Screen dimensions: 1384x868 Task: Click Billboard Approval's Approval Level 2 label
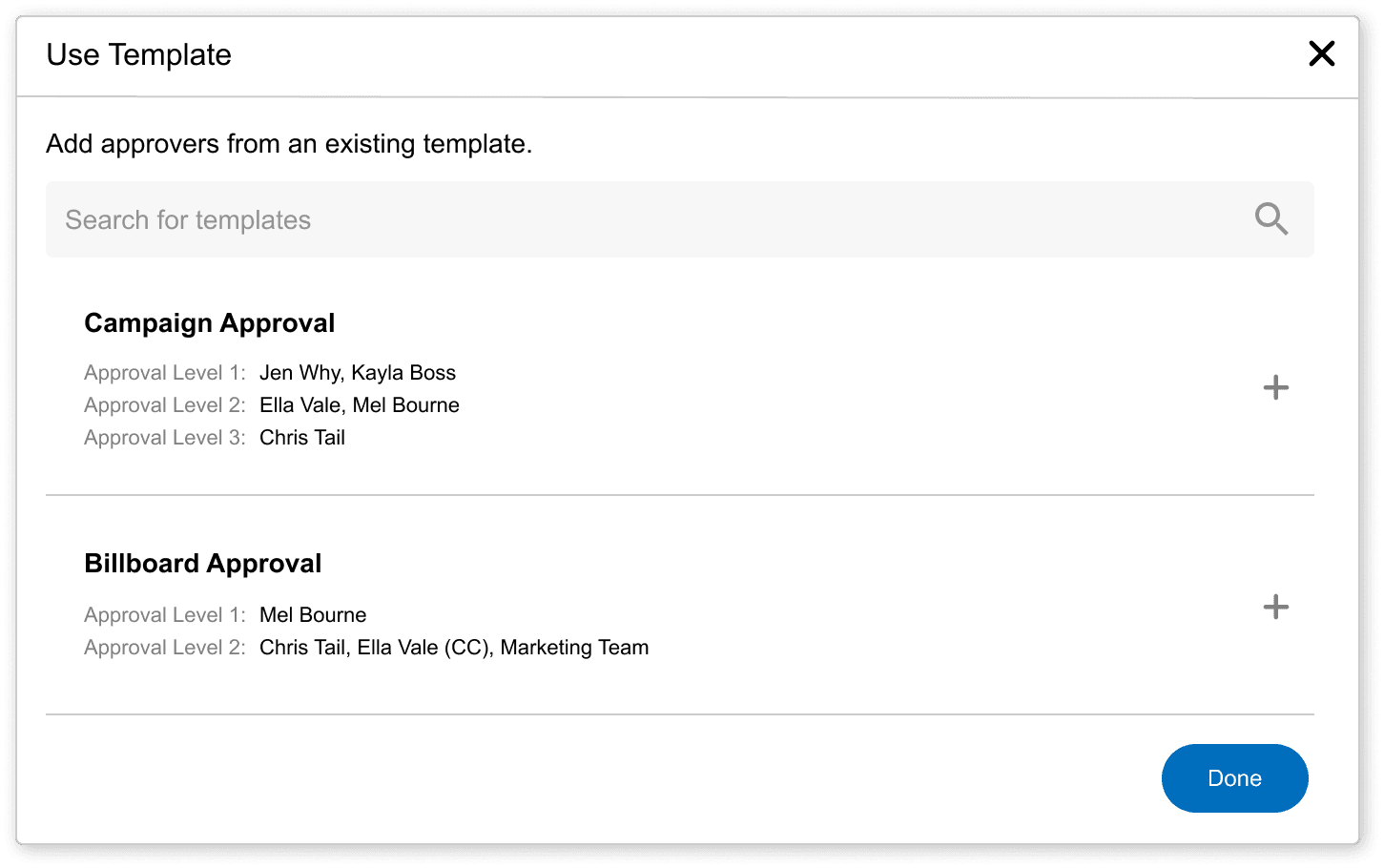click(164, 648)
